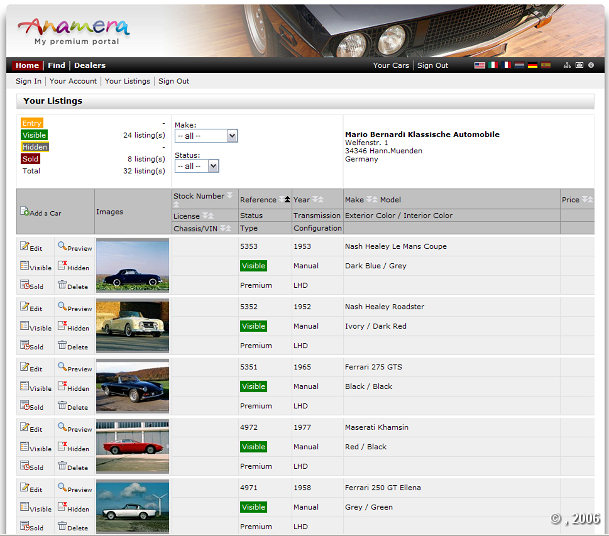Click the US English flag icon
Image resolution: width=609 pixels, height=536 pixels.
click(479, 65)
